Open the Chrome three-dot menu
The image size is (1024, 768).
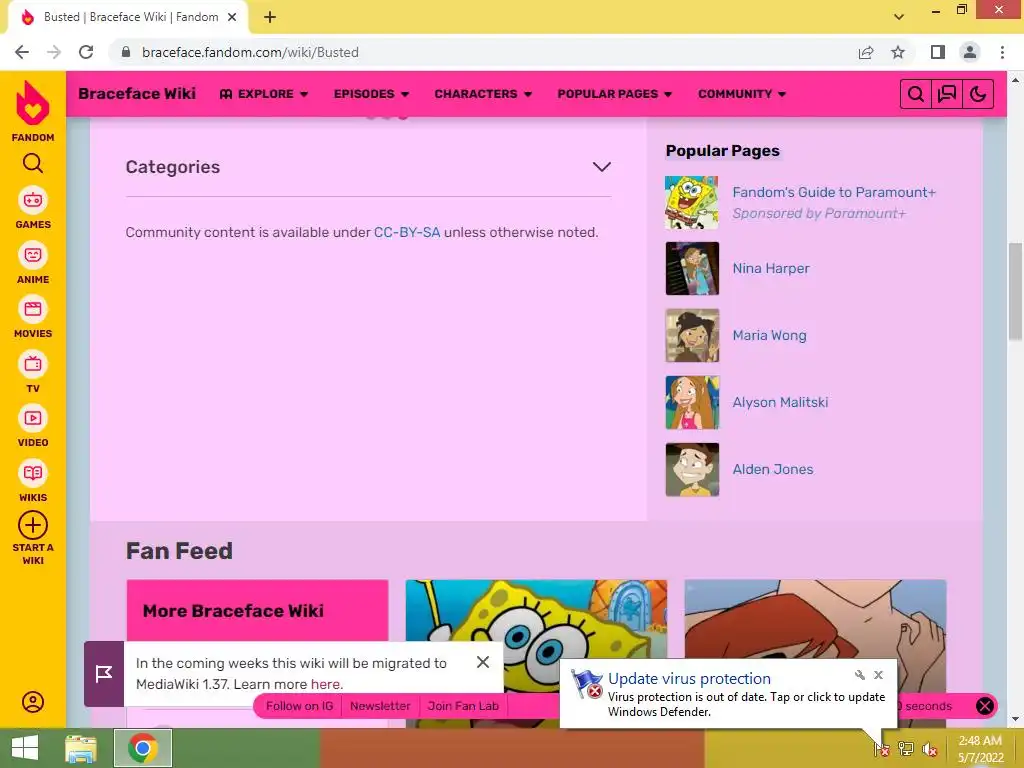coord(1002,52)
